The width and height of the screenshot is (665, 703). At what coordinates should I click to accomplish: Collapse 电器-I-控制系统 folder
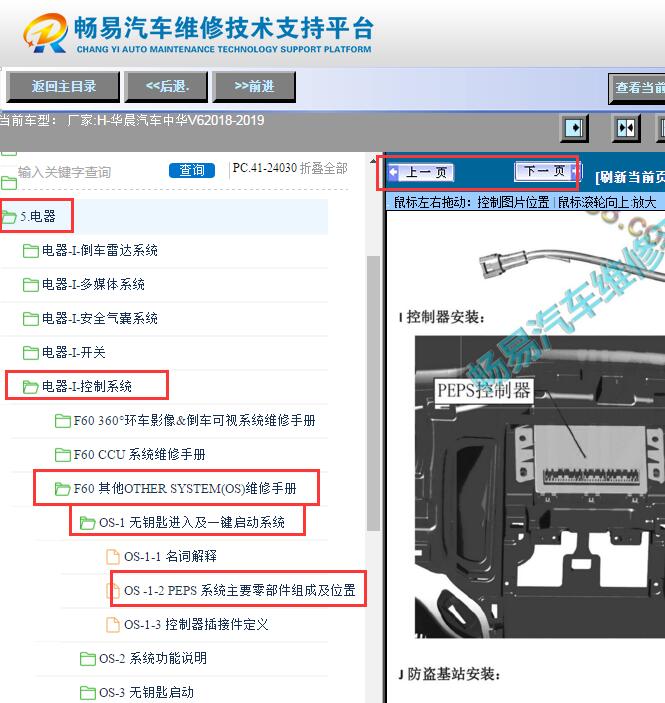pyautogui.click(x=87, y=386)
